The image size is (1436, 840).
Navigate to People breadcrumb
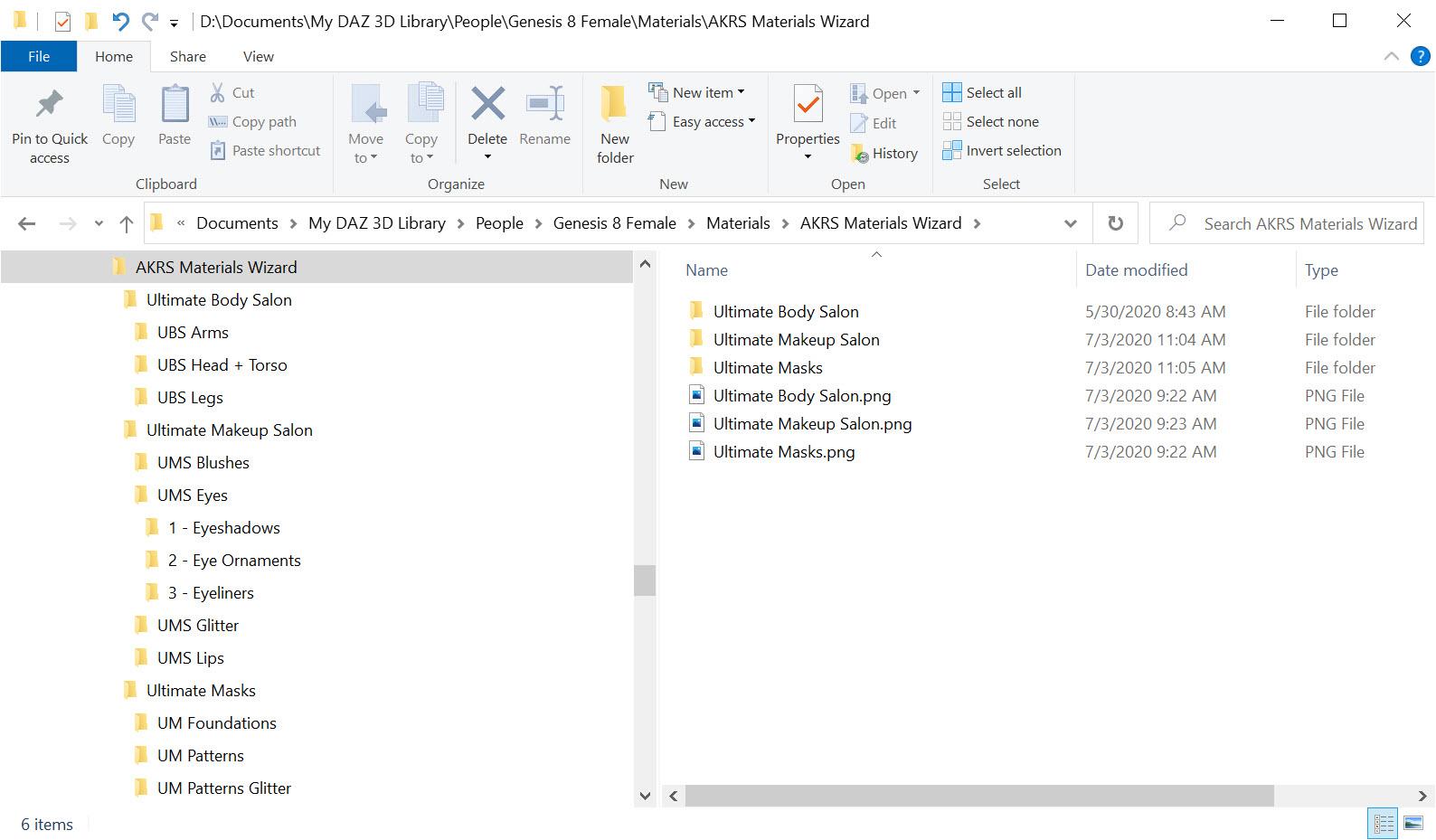[x=500, y=223]
